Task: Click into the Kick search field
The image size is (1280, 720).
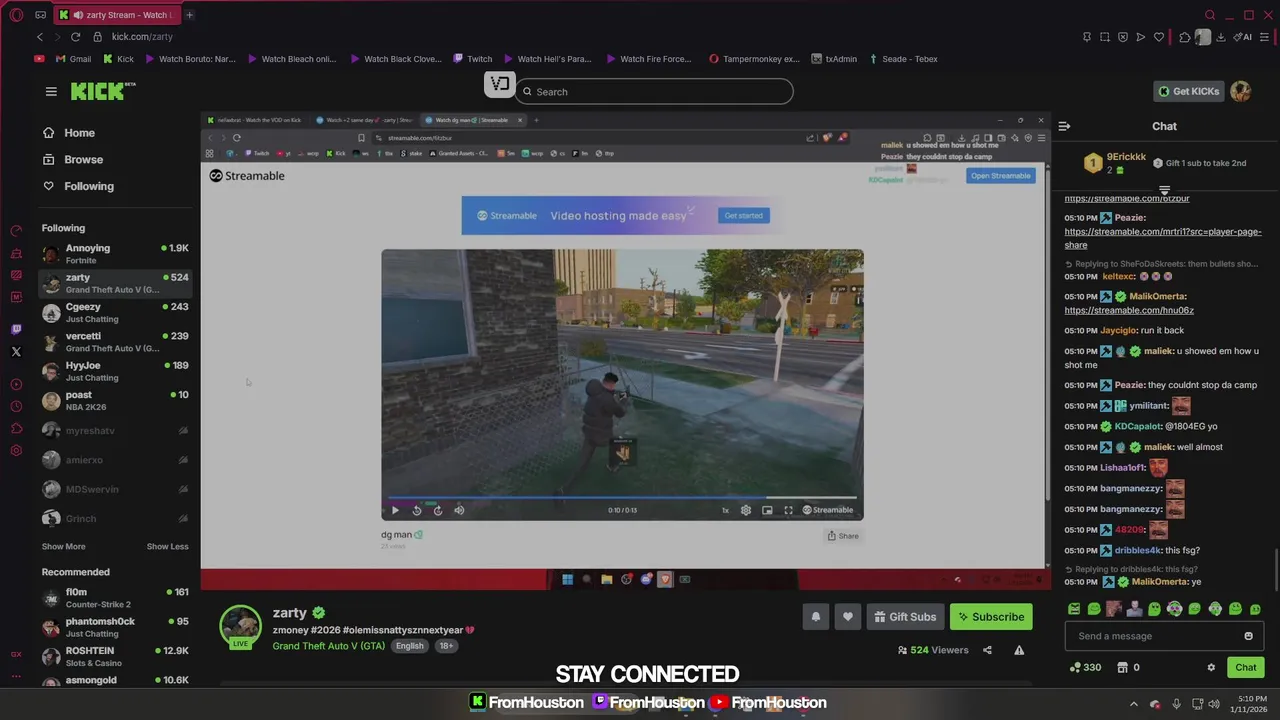Action: click(655, 92)
